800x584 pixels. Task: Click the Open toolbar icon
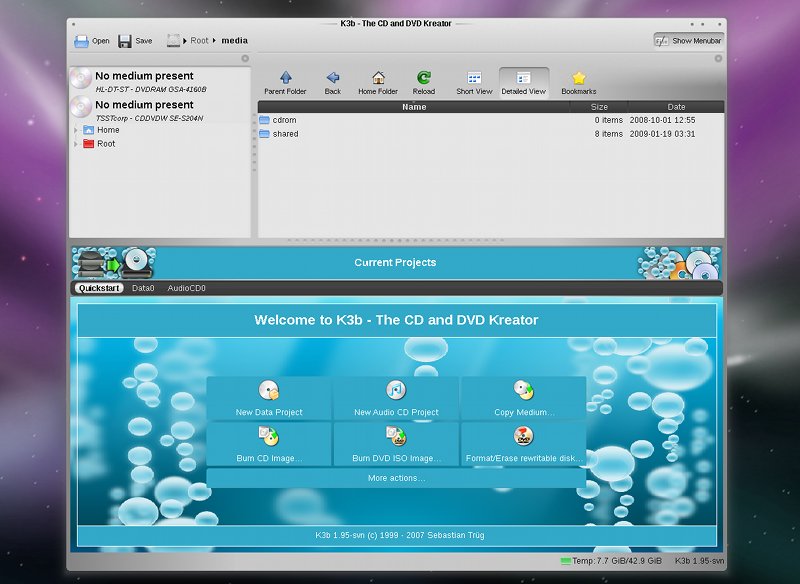[x=82, y=41]
